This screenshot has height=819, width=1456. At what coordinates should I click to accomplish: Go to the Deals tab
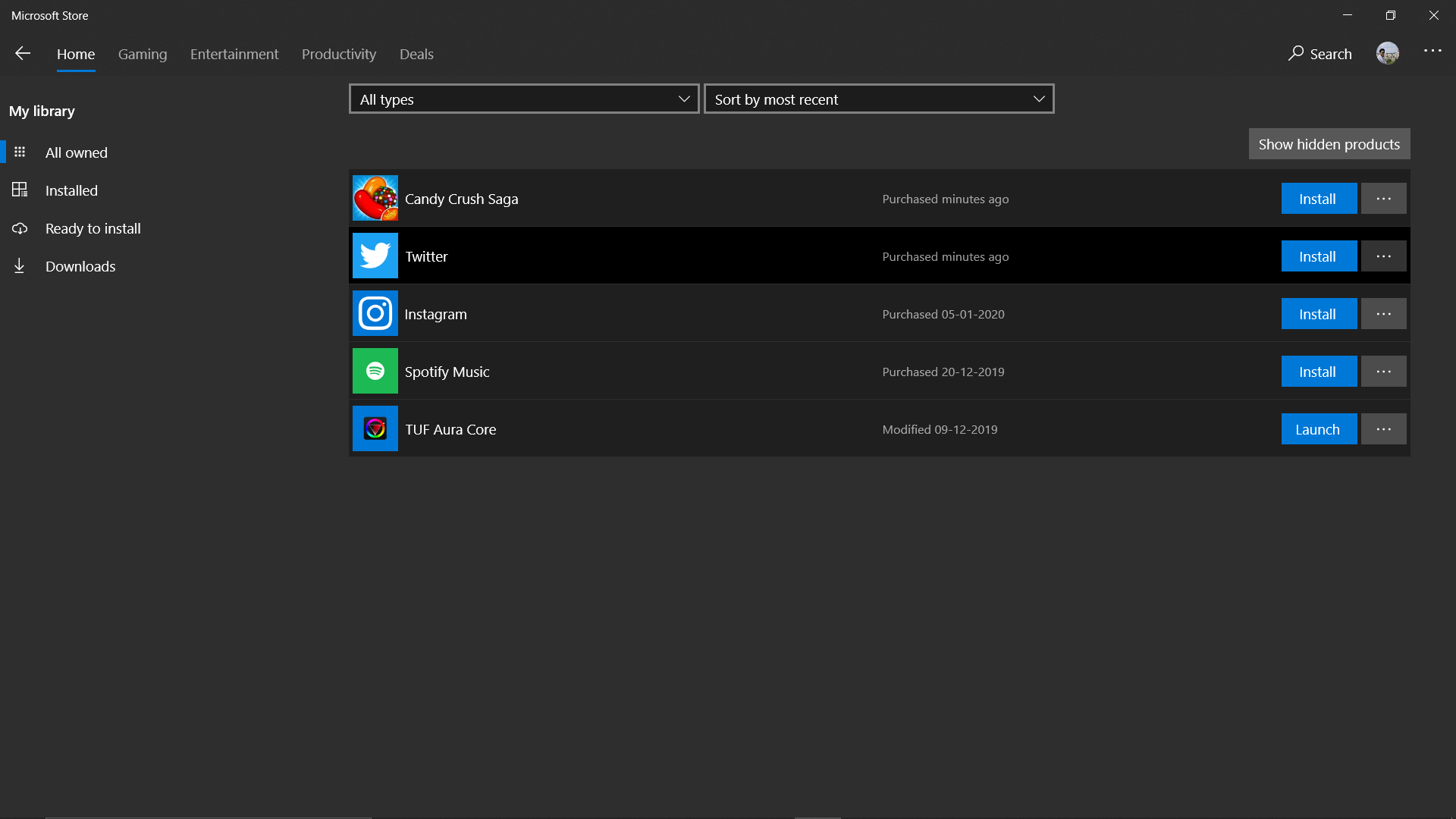pos(416,54)
